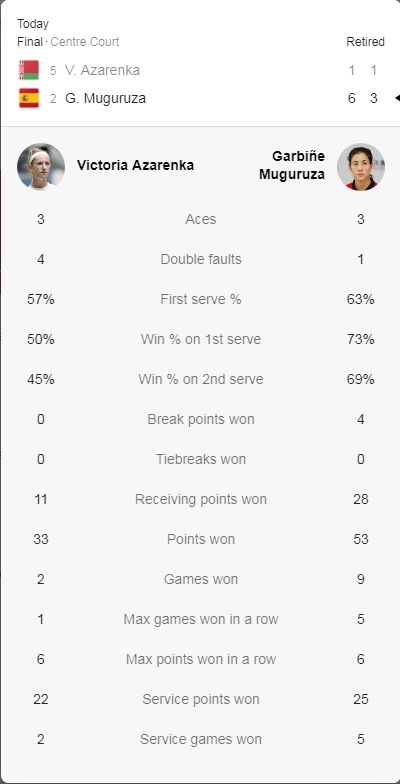Select the First serve % row

[x=200, y=299]
